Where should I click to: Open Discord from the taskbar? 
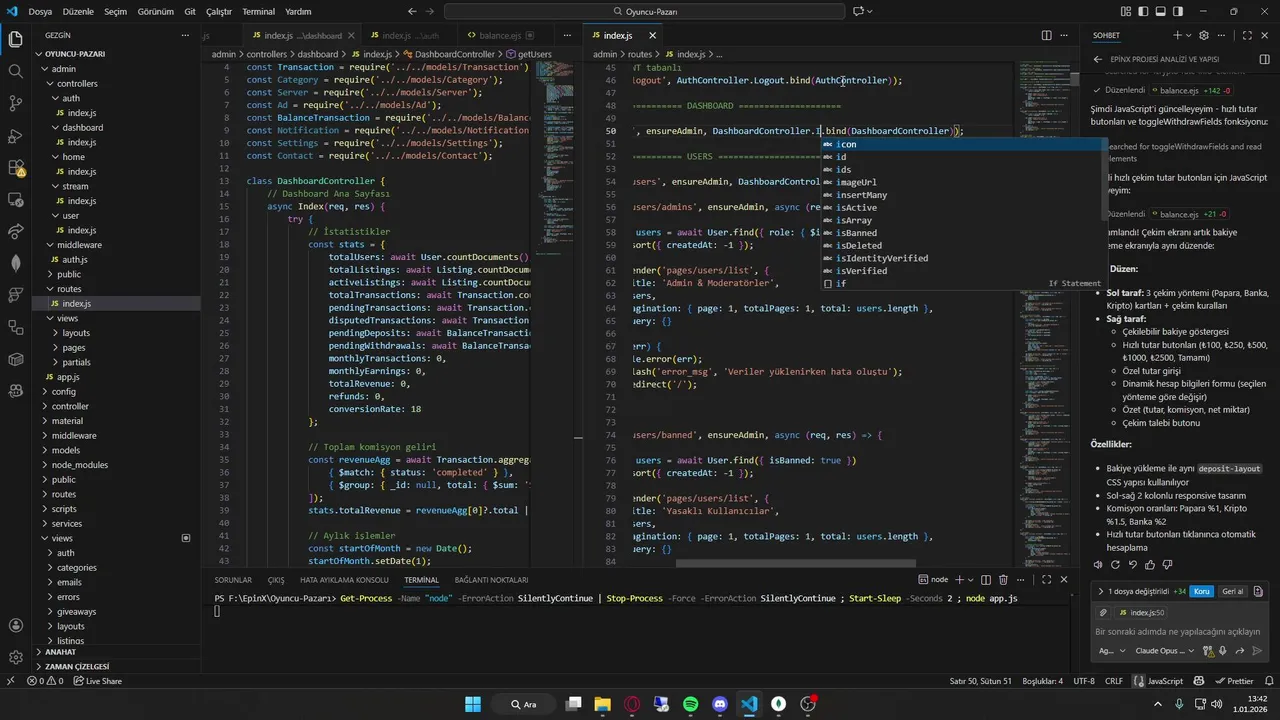[720, 704]
